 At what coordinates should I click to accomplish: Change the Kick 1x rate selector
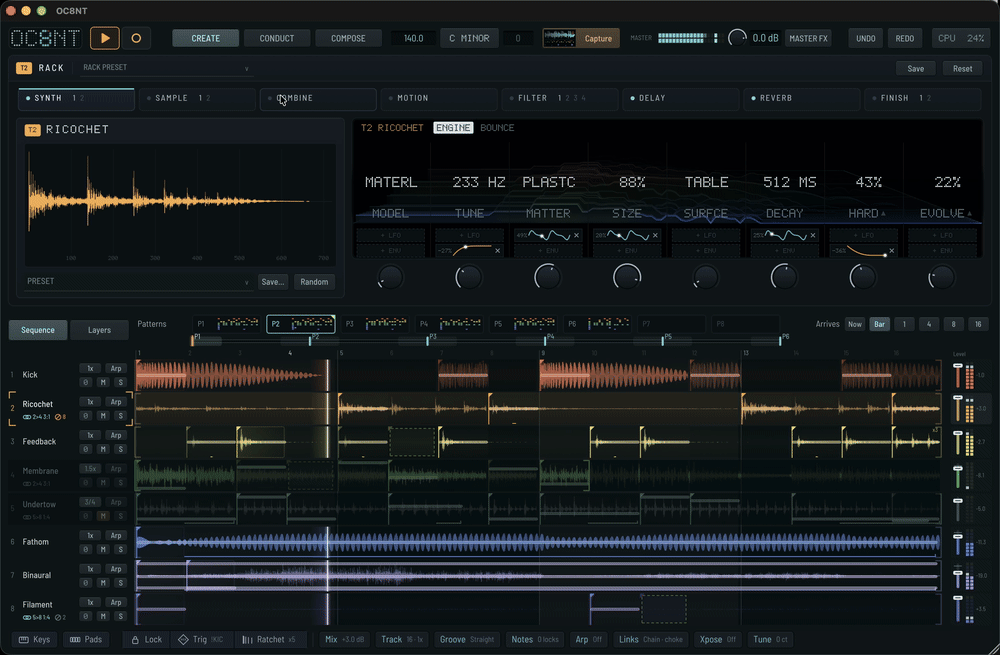click(91, 368)
